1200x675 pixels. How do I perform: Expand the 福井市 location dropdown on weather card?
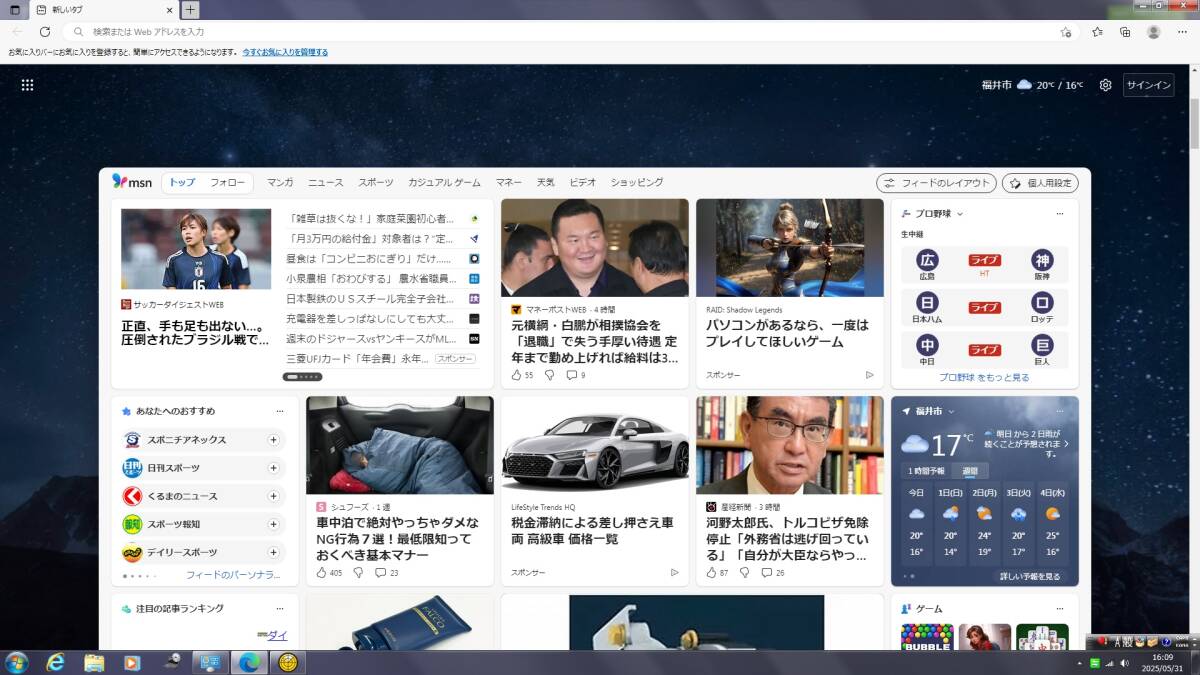click(951, 411)
